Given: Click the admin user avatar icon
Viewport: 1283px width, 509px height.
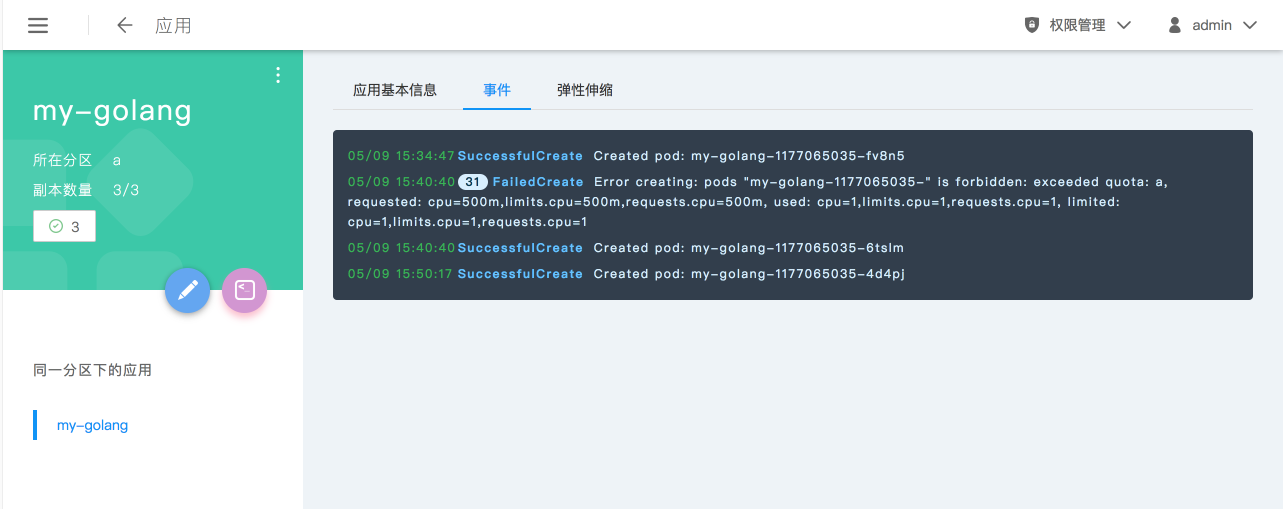Looking at the screenshot, I should tap(1175, 25).
